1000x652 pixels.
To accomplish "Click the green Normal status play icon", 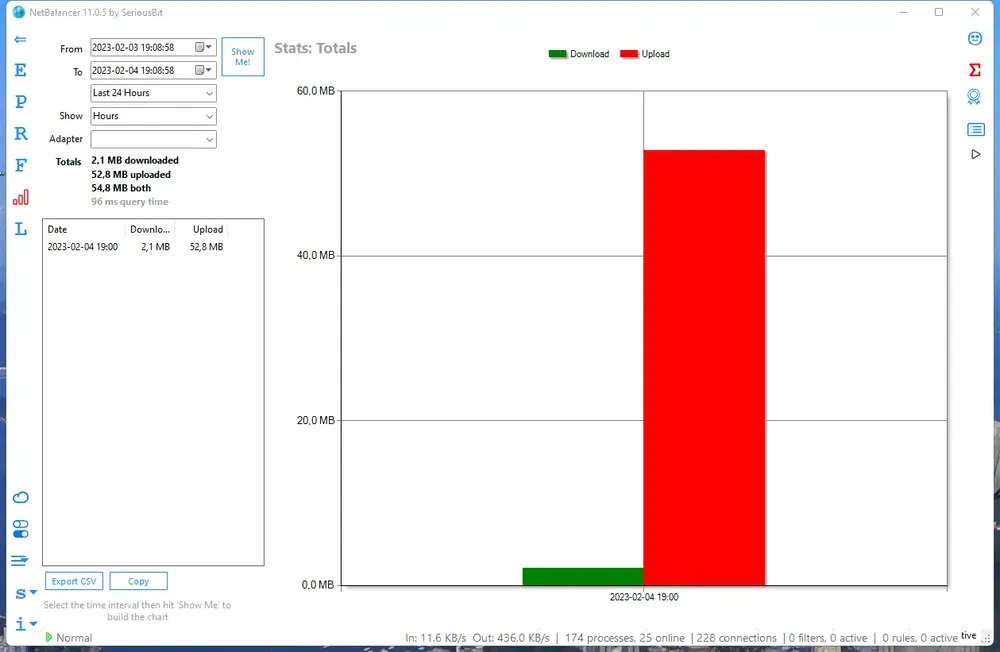I will (49, 637).
